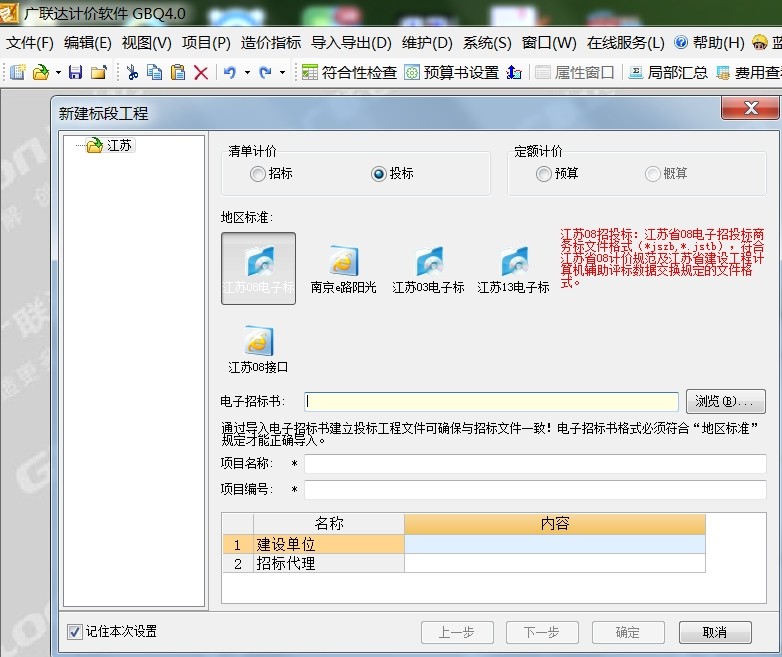Open the 编辑(E) menu
This screenshot has width=782, height=657.
click(88, 43)
